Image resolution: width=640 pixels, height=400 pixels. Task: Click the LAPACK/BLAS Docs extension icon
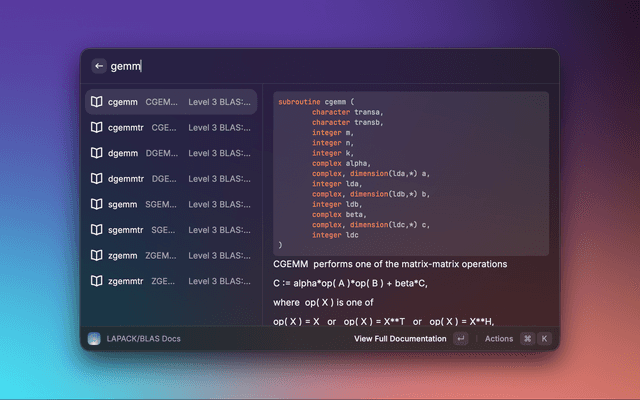pyautogui.click(x=94, y=339)
